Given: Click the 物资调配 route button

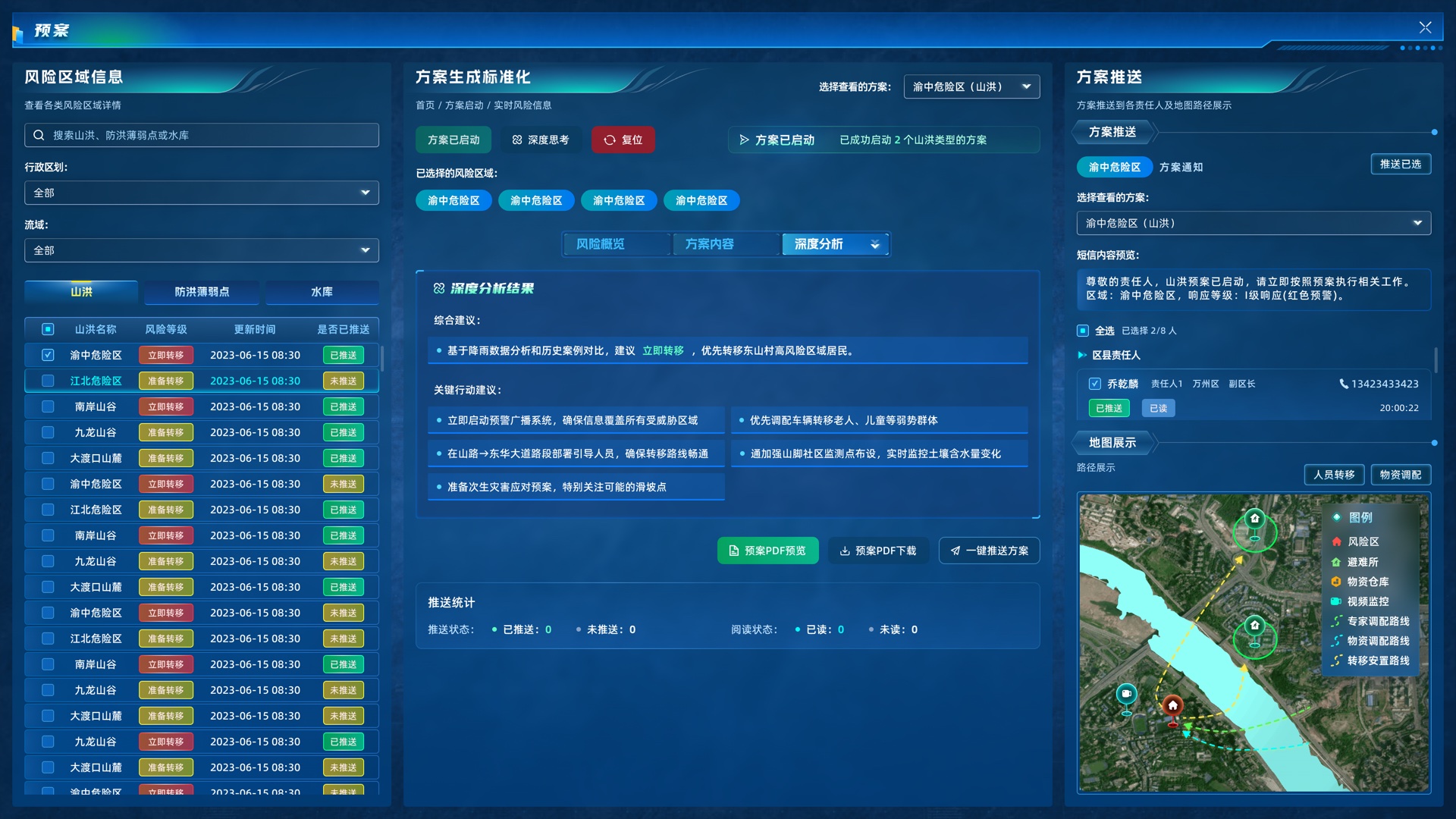Looking at the screenshot, I should point(1401,475).
